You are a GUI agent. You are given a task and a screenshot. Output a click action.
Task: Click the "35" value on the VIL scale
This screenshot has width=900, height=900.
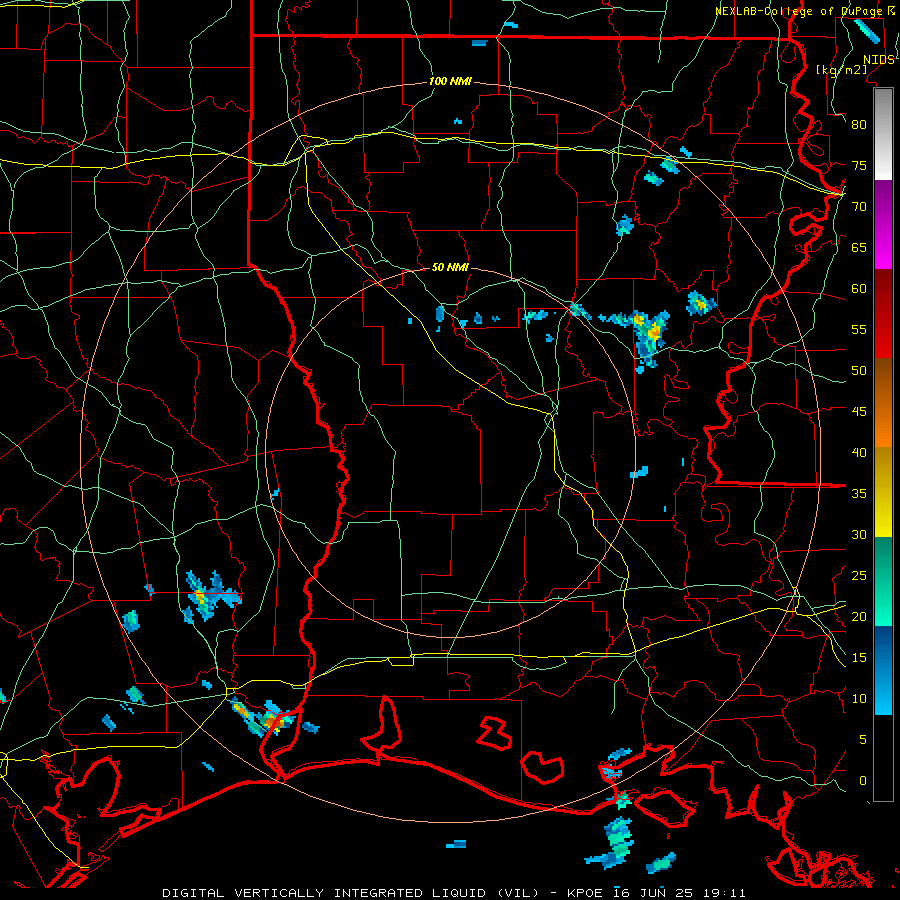point(859,494)
